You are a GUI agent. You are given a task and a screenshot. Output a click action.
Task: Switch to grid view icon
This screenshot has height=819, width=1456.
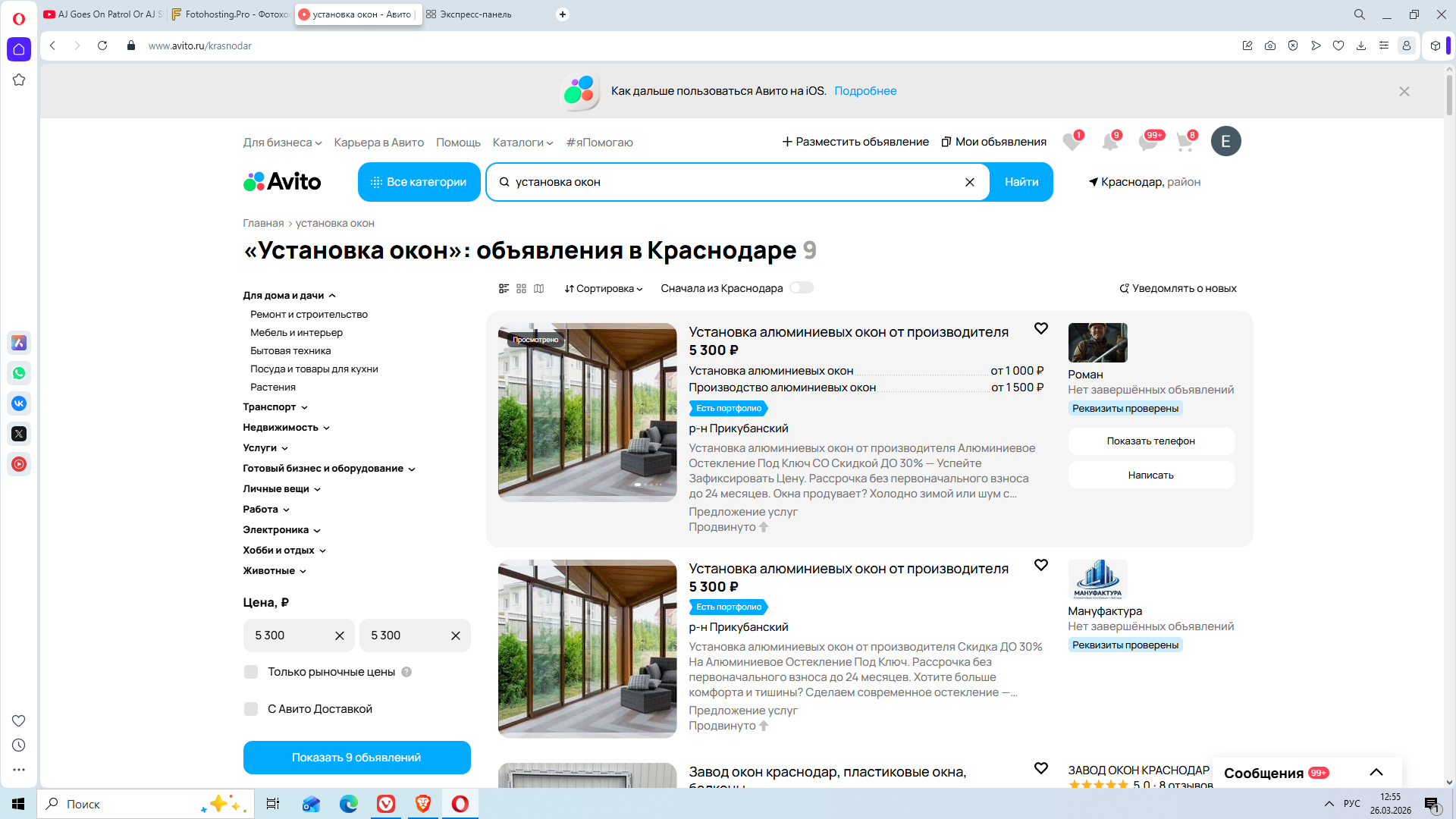(521, 288)
